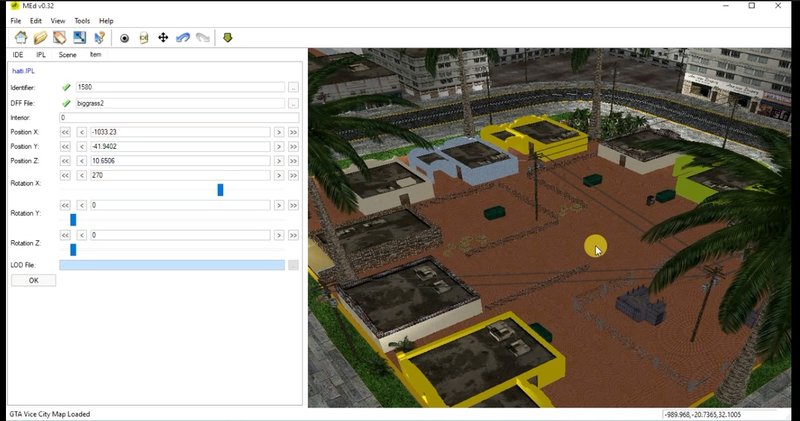Screen dimensions: 800x421
Task: Click the Identifier field showing 1580
Action: 180,87
